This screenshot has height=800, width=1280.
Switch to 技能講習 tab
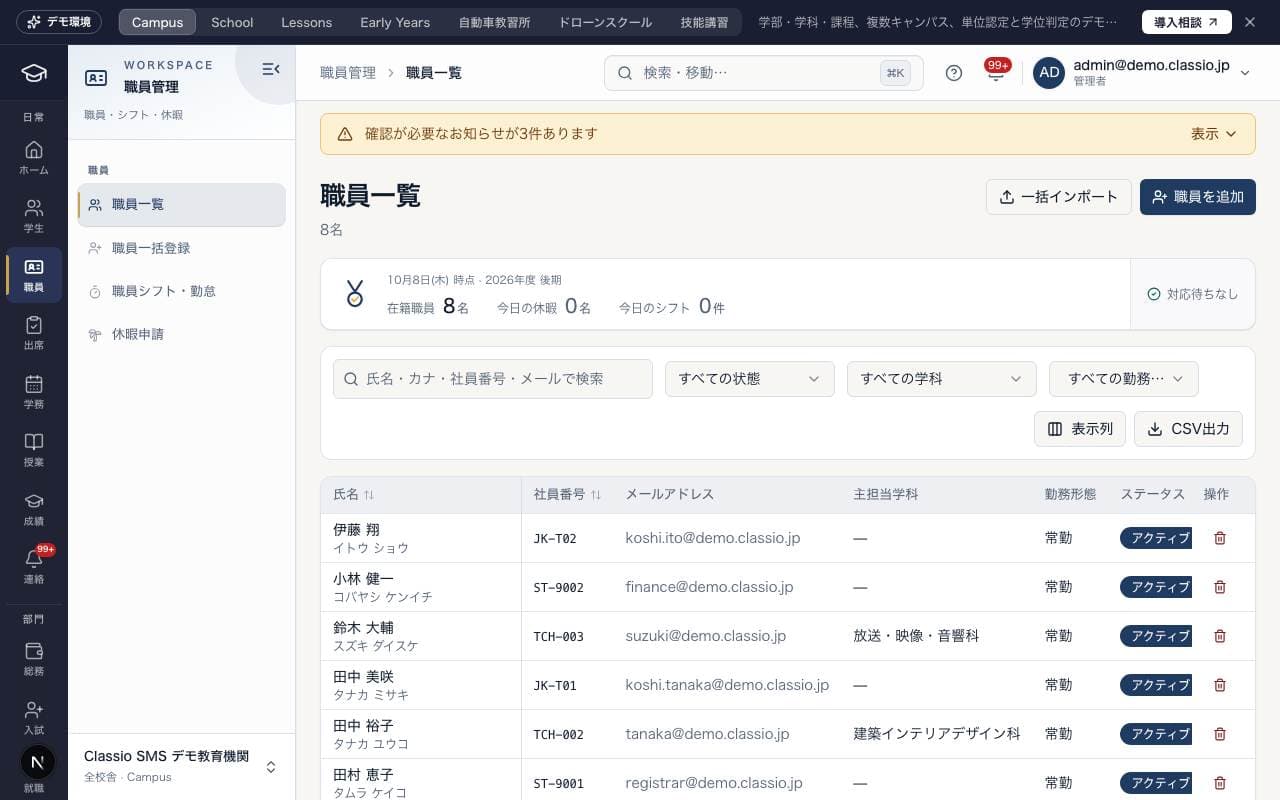coord(705,22)
